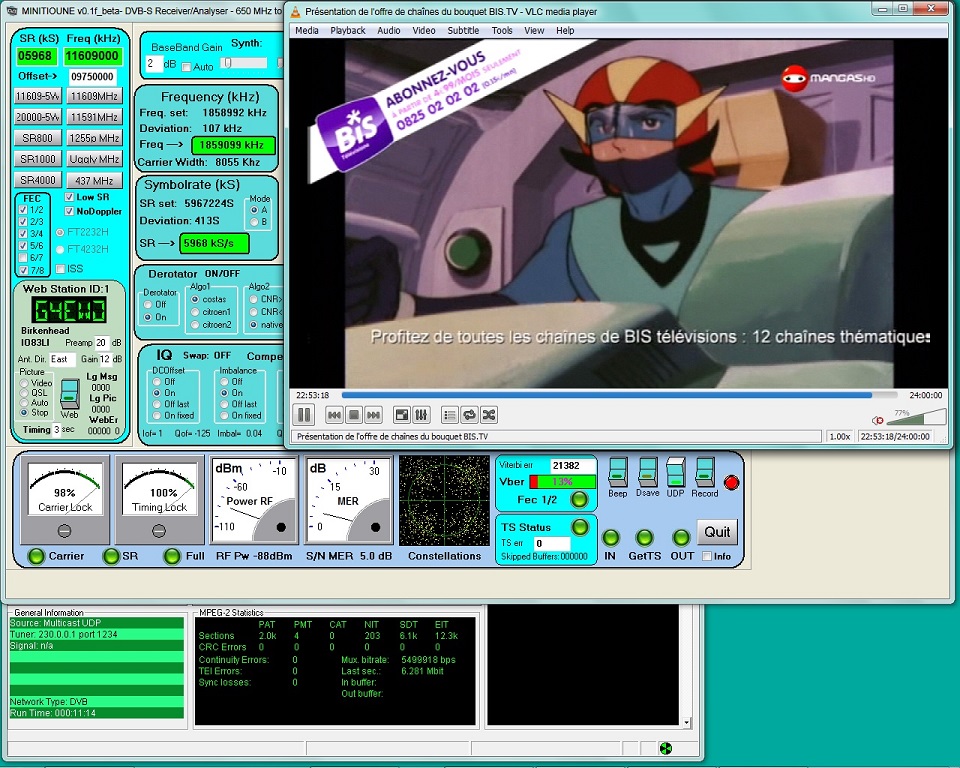Toggle the Low SR checkbox

(69, 197)
